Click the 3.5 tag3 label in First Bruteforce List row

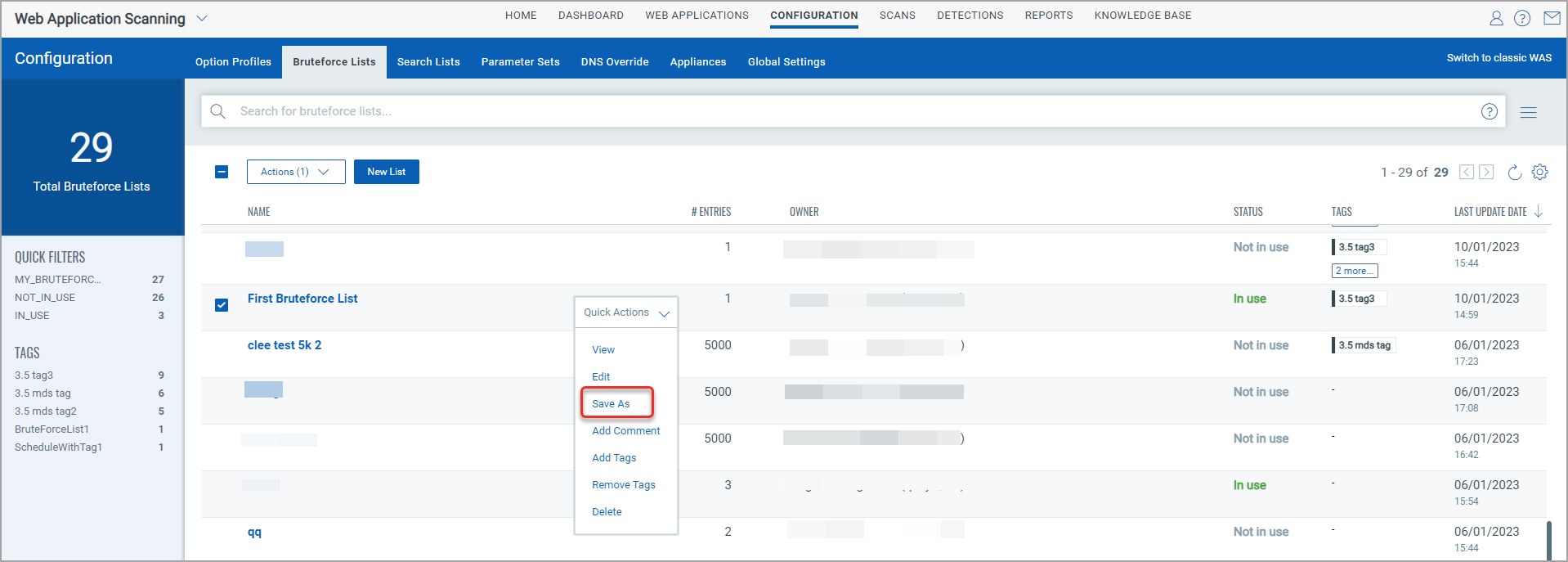pyautogui.click(x=1359, y=299)
